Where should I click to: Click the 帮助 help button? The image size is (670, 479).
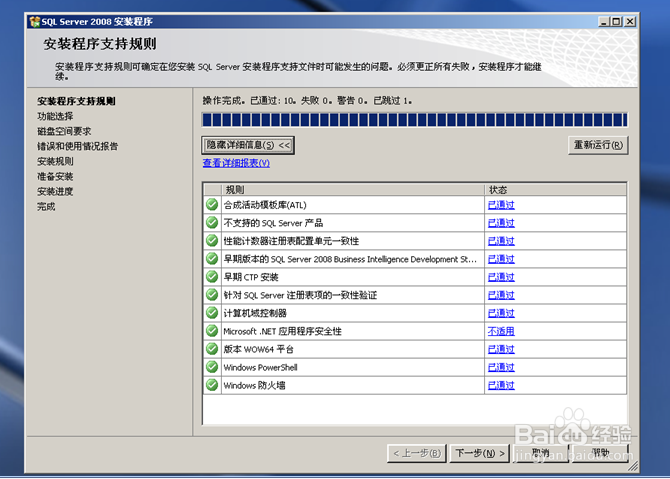tap(600, 453)
